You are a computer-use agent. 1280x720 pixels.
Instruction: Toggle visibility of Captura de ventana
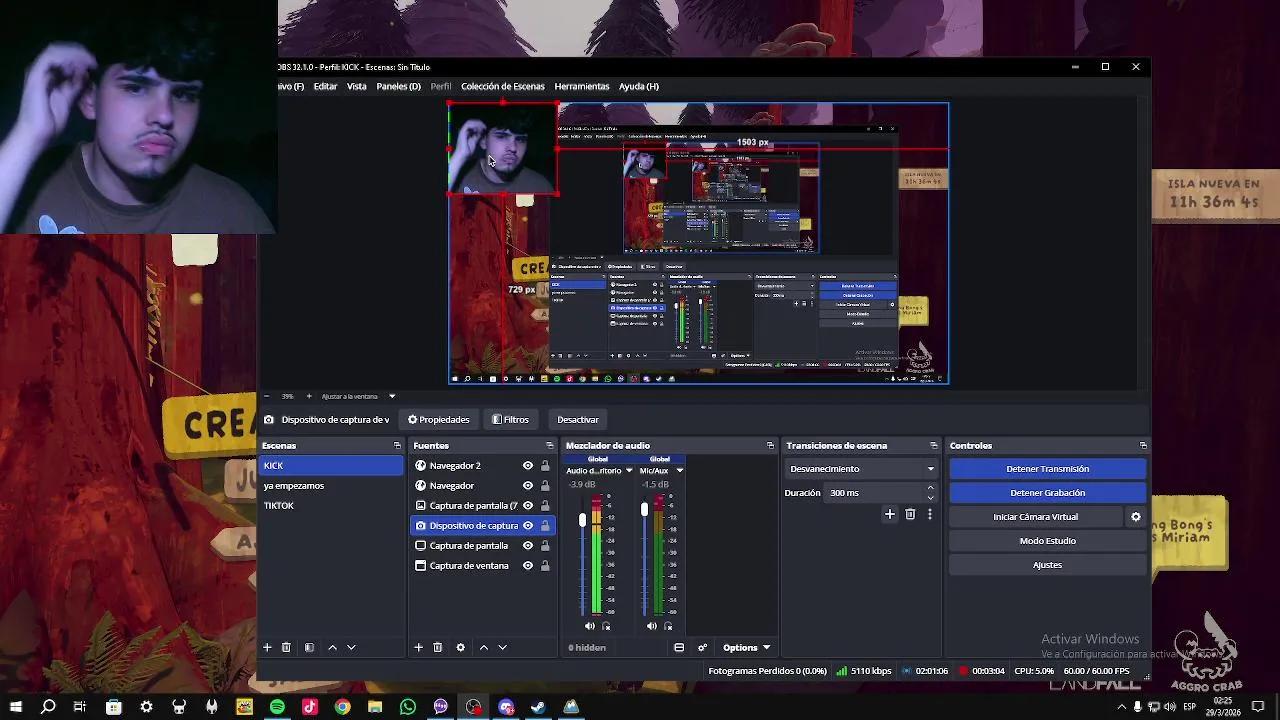tap(527, 565)
